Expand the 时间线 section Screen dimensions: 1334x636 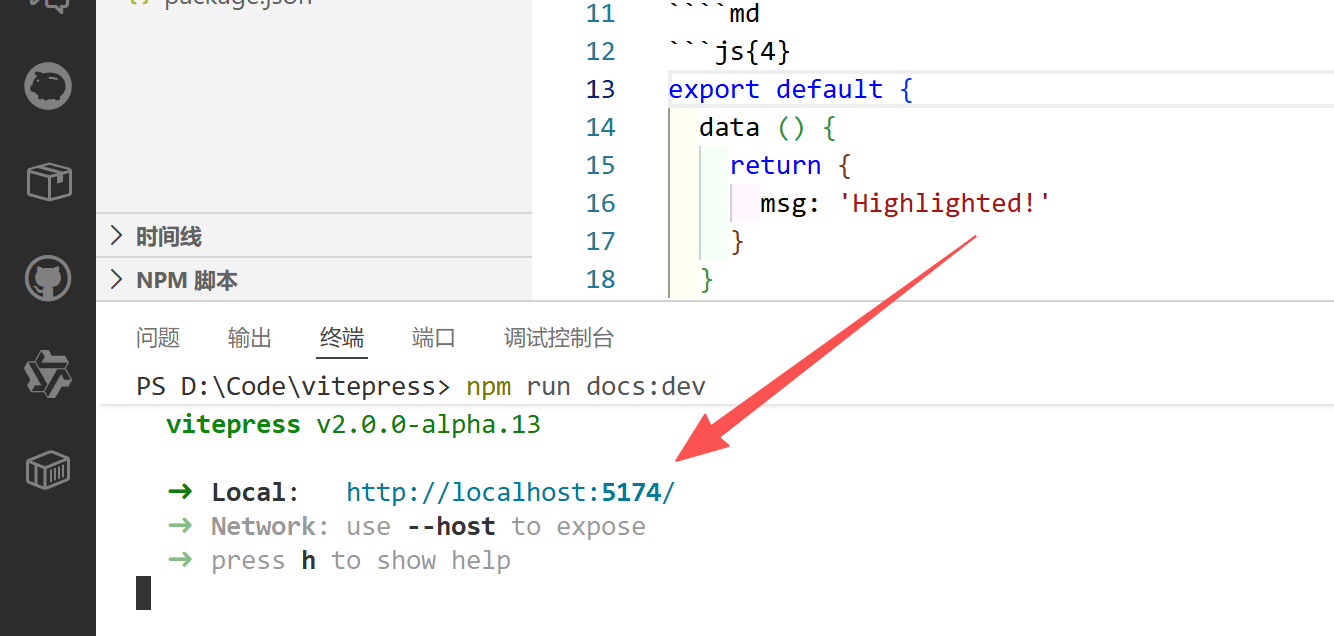pos(169,237)
